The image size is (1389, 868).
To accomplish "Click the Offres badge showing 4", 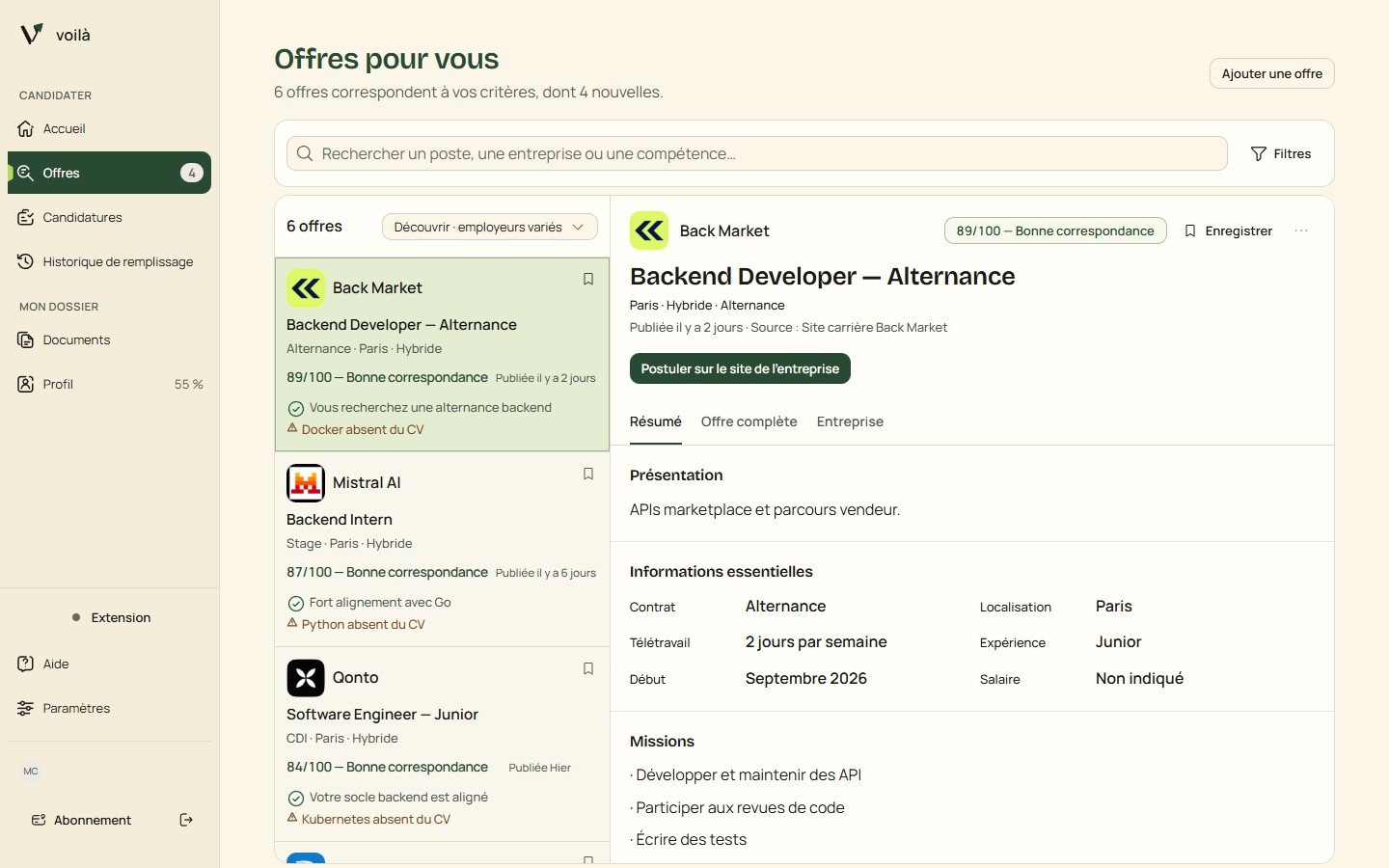I will (x=192, y=173).
